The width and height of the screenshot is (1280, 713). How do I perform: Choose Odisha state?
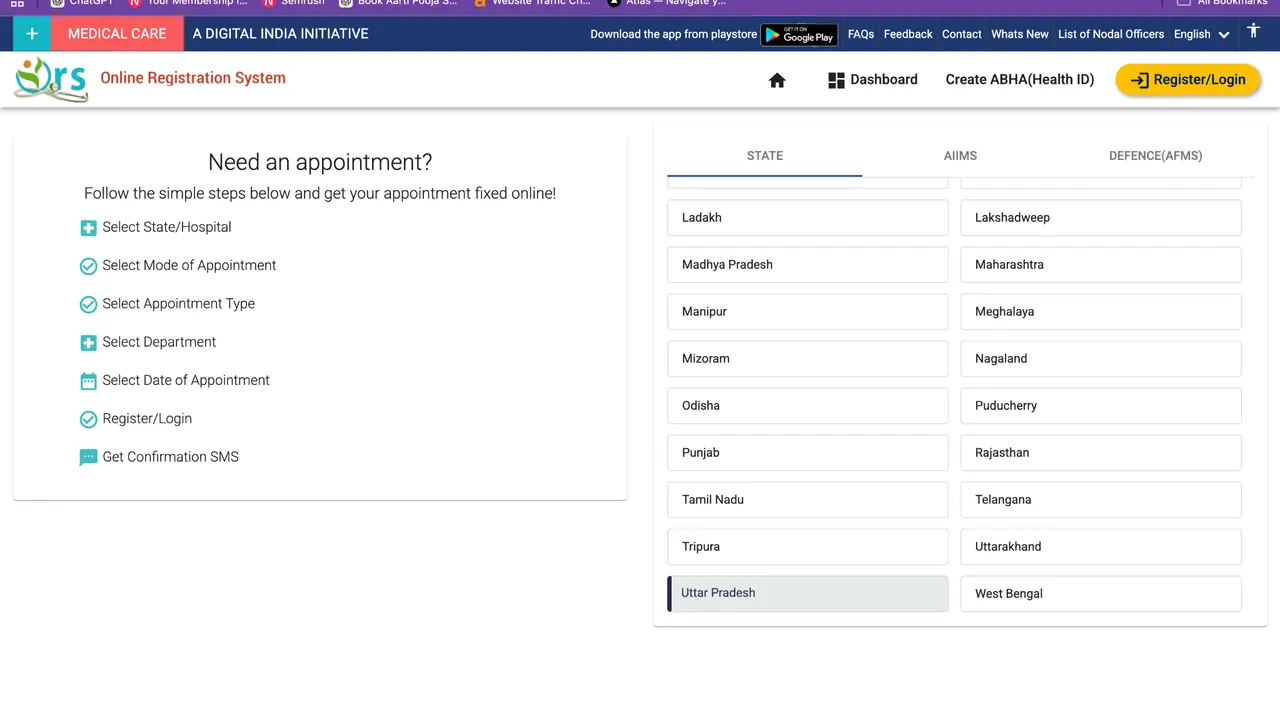(808, 406)
